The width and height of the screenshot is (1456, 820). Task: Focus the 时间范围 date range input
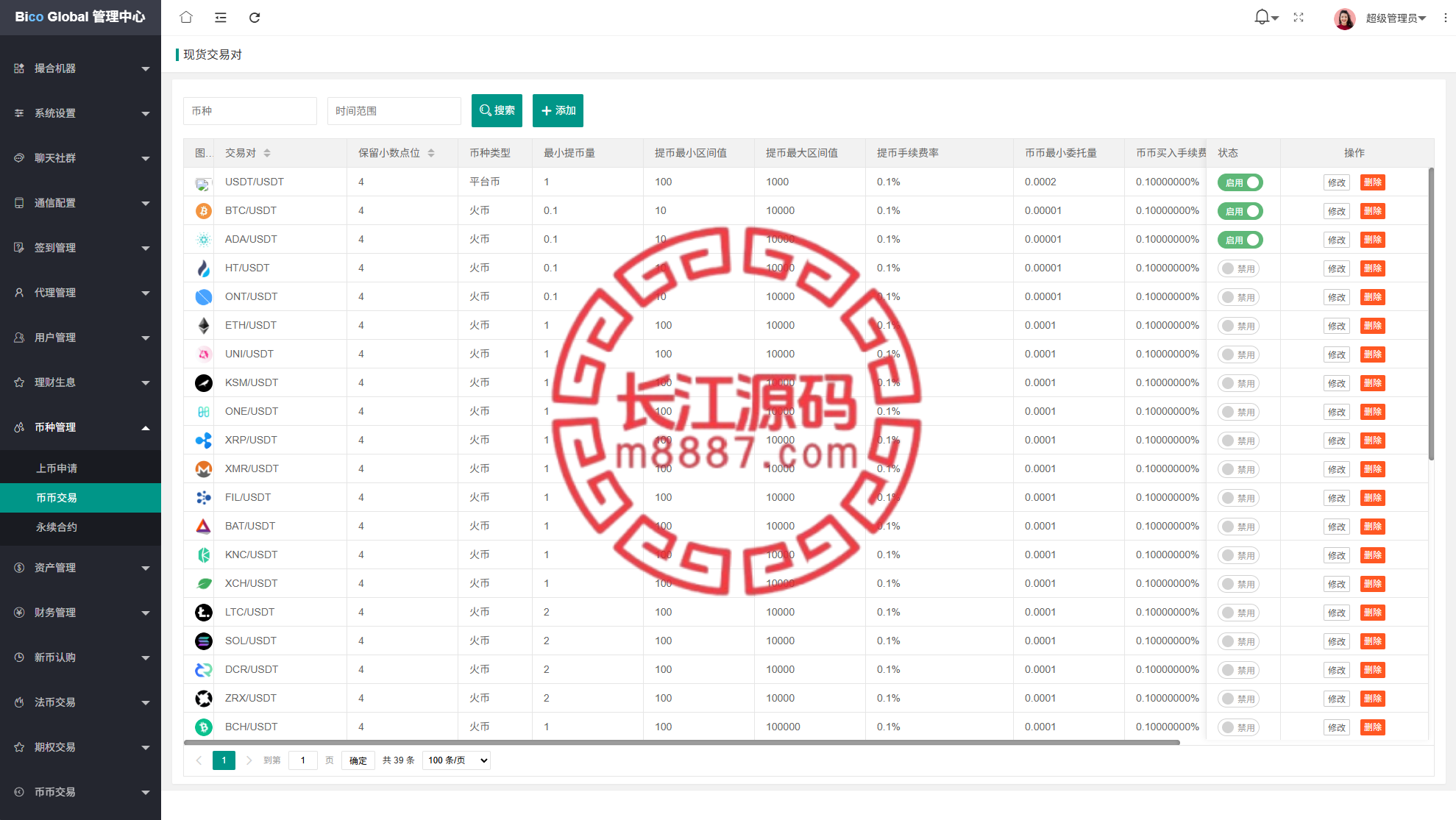[x=394, y=111]
